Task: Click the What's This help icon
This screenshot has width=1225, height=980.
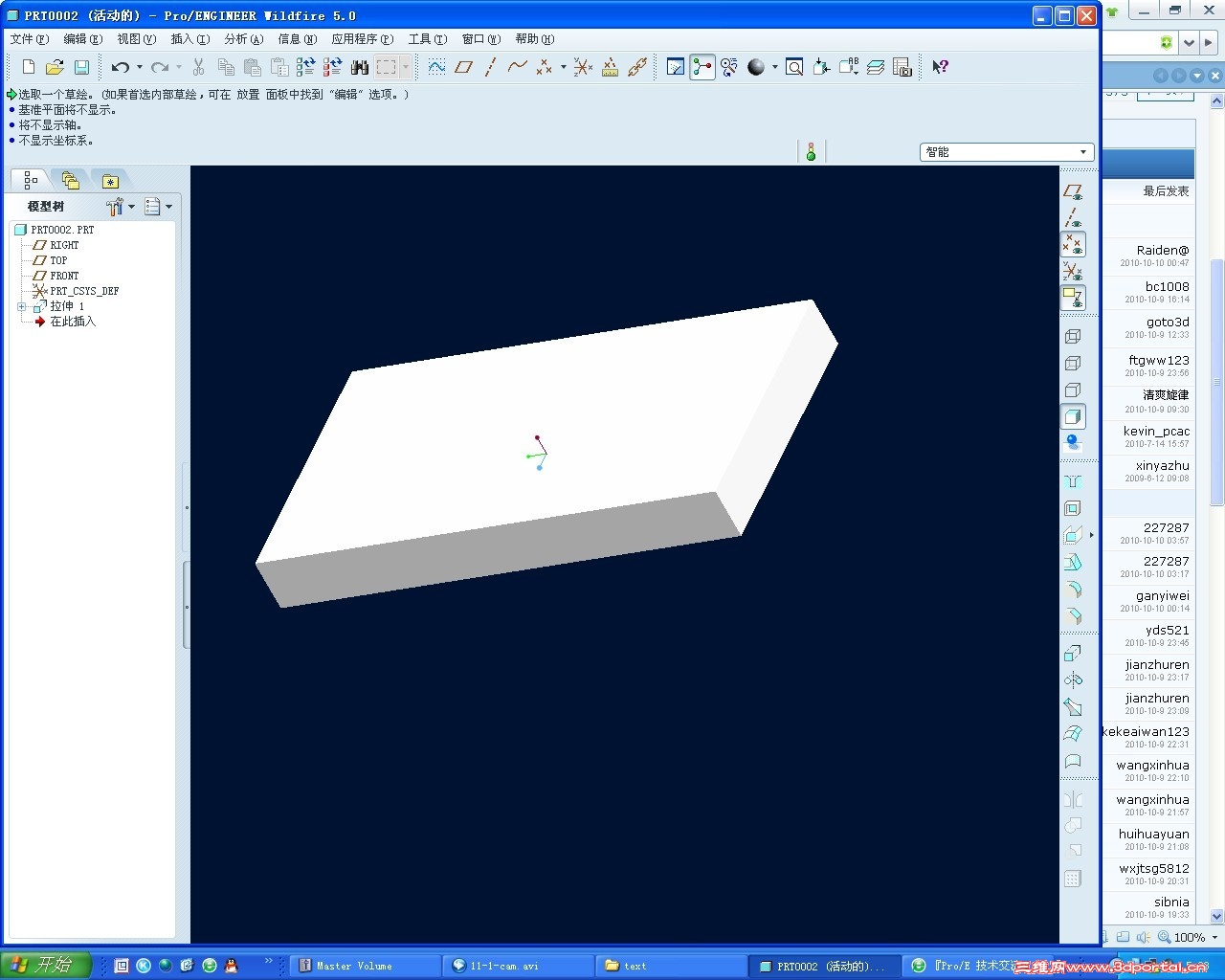Action: tap(941, 67)
